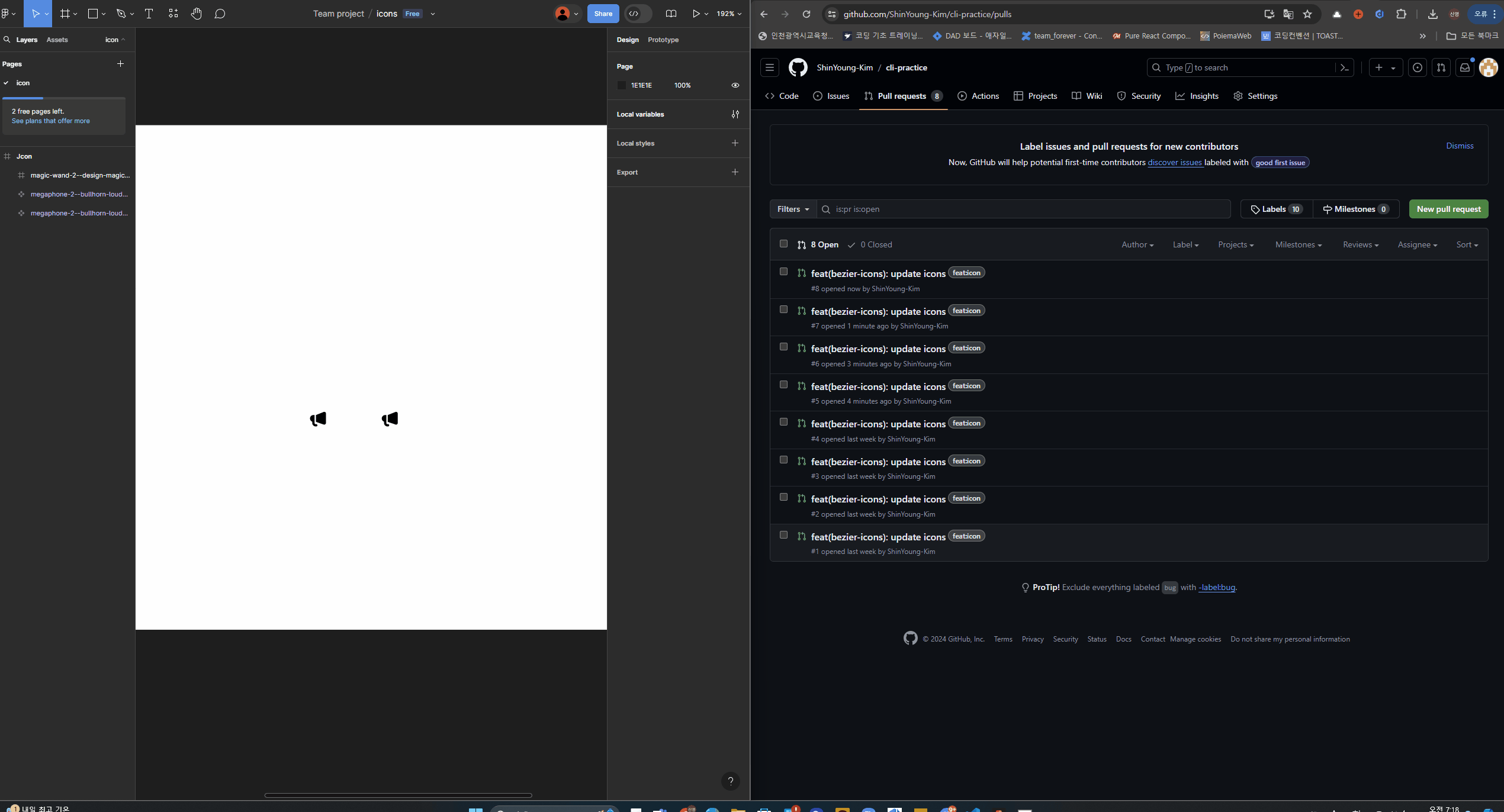Switch to Design tab in right panel

627,39
